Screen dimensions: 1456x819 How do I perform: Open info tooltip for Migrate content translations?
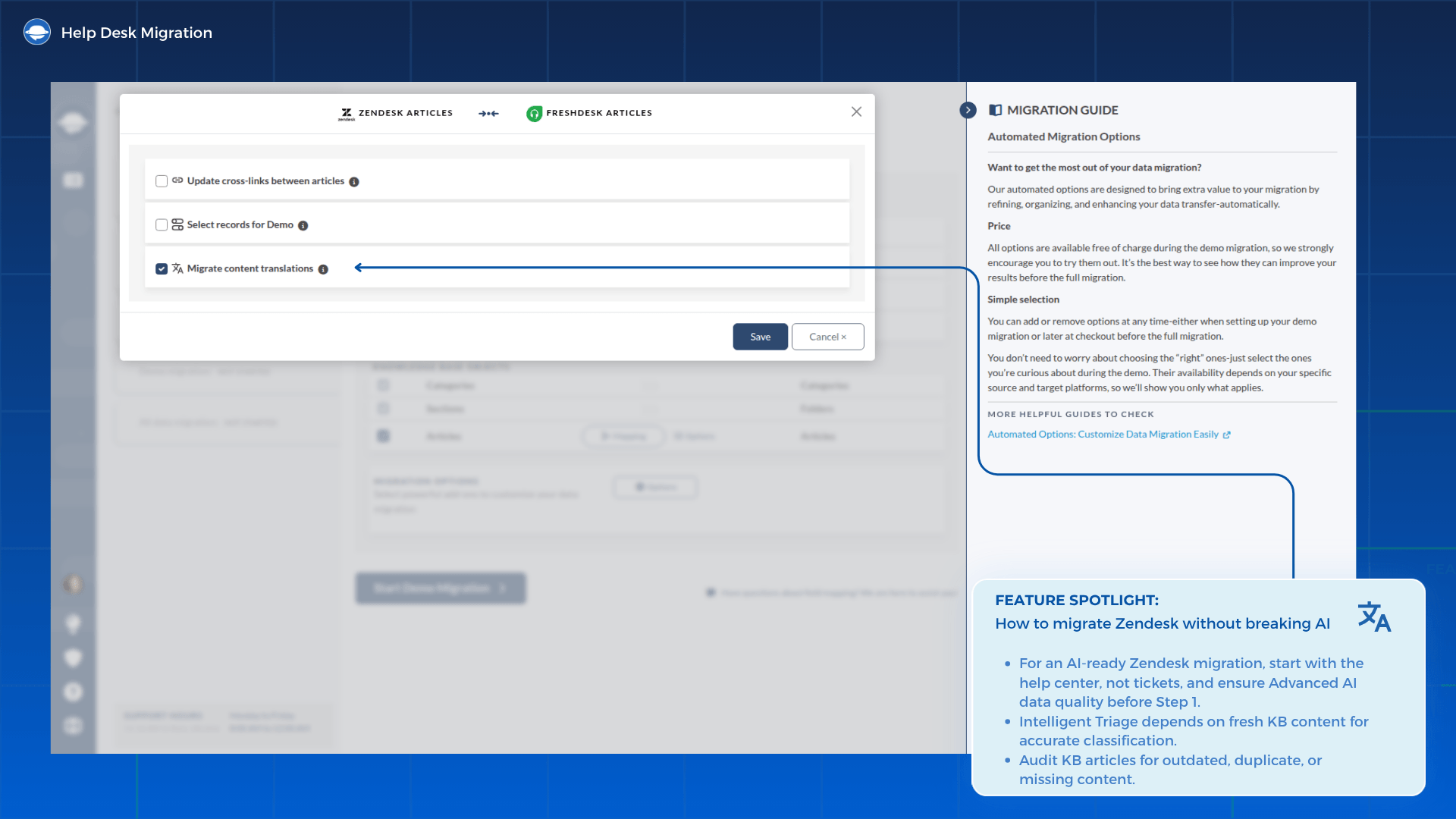323,270
